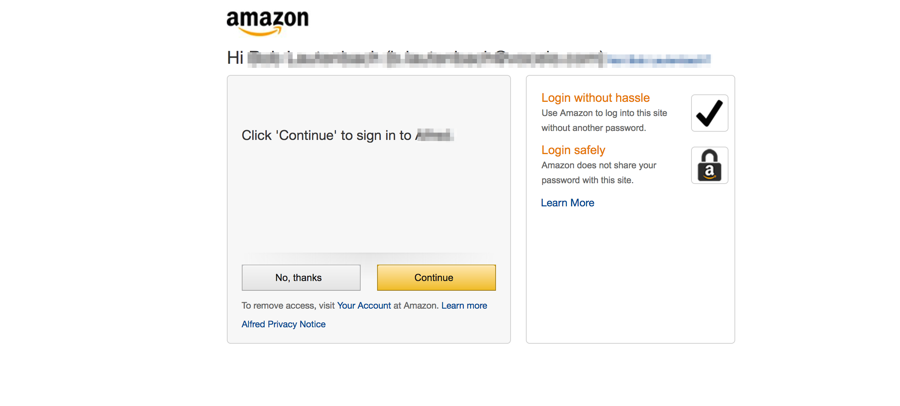Click the Amazon logo

click(x=267, y=22)
